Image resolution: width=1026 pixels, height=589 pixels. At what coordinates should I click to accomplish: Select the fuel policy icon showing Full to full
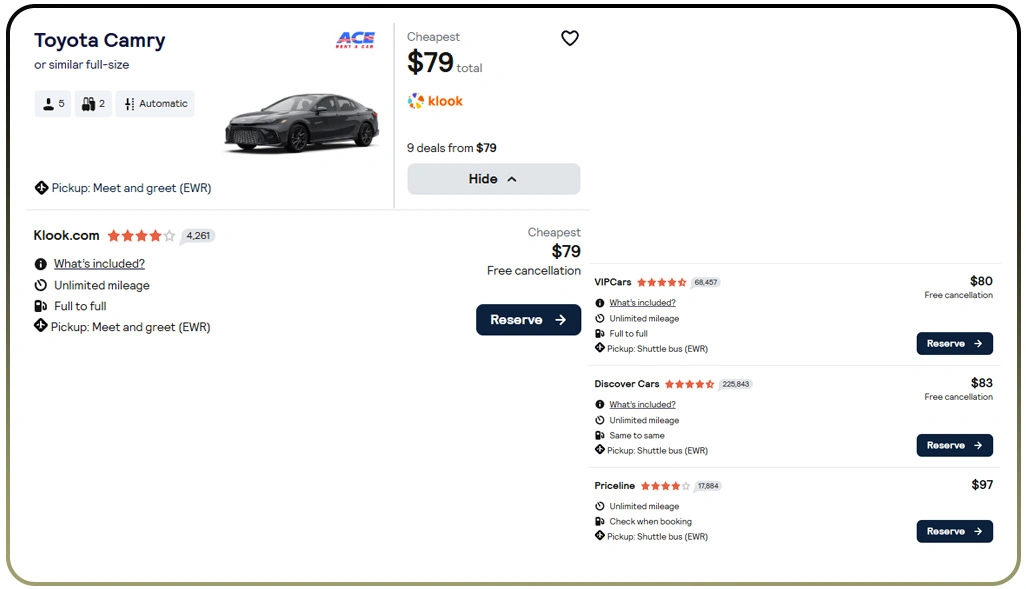click(x=38, y=306)
